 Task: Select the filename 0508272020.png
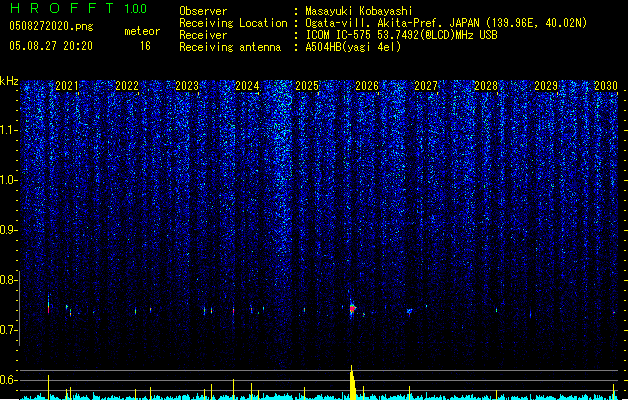51,26
